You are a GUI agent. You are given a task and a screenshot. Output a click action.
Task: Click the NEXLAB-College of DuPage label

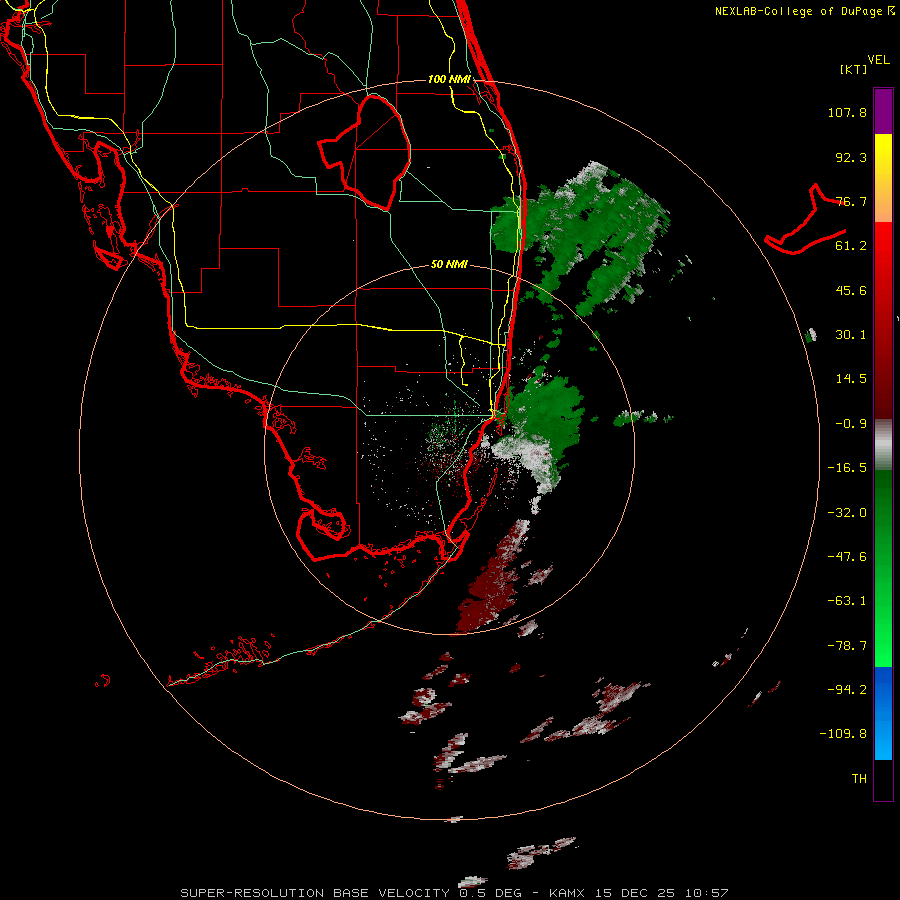804,11
